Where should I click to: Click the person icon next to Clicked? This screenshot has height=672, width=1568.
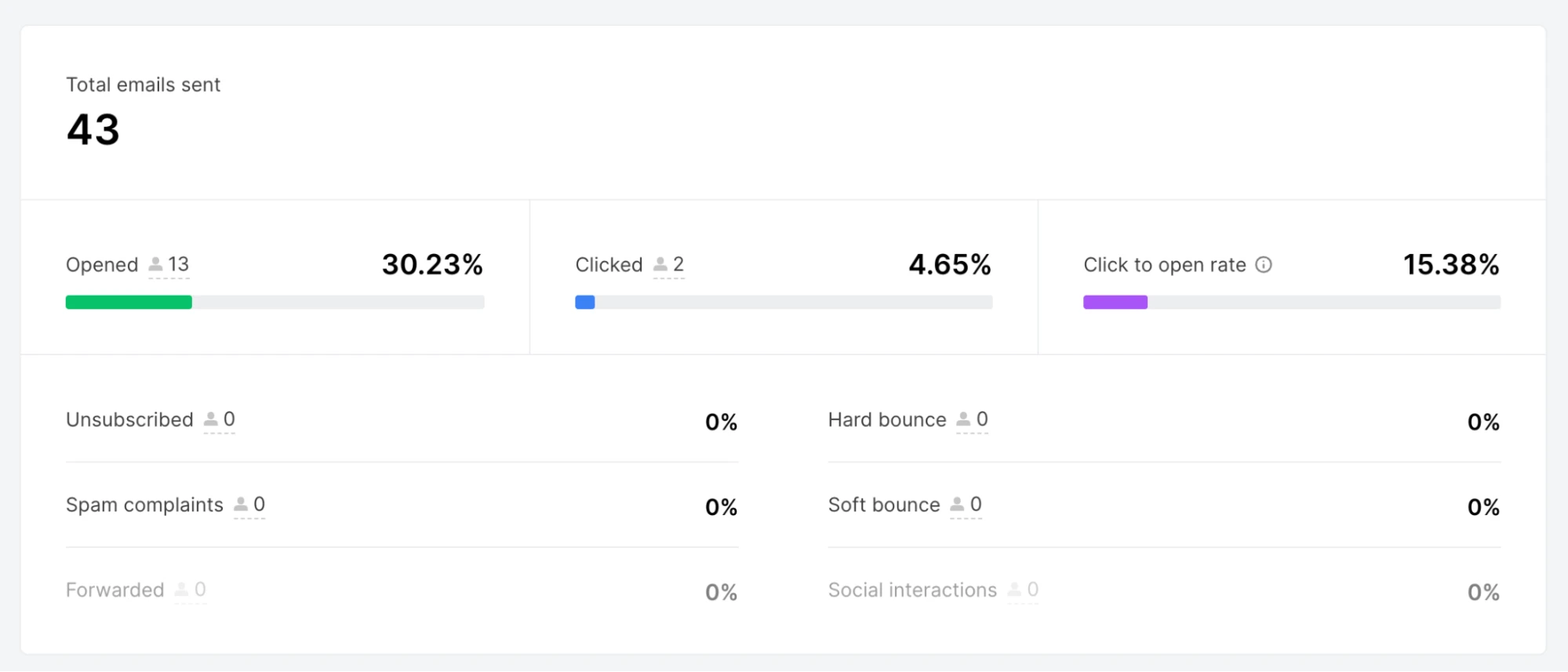pyautogui.click(x=660, y=264)
